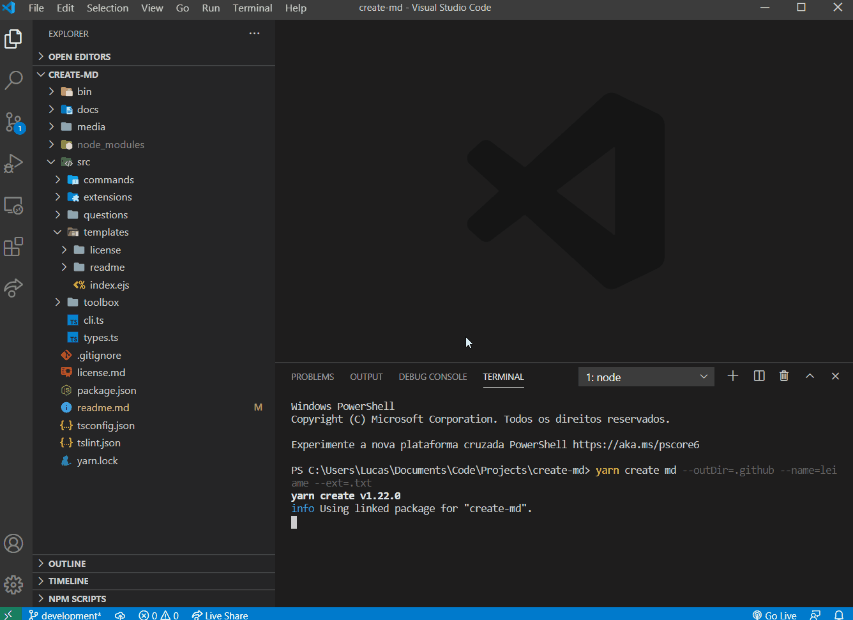Screen dimensions: 853x620
Task: Maximize the panel with up chevron
Action: tap(809, 376)
